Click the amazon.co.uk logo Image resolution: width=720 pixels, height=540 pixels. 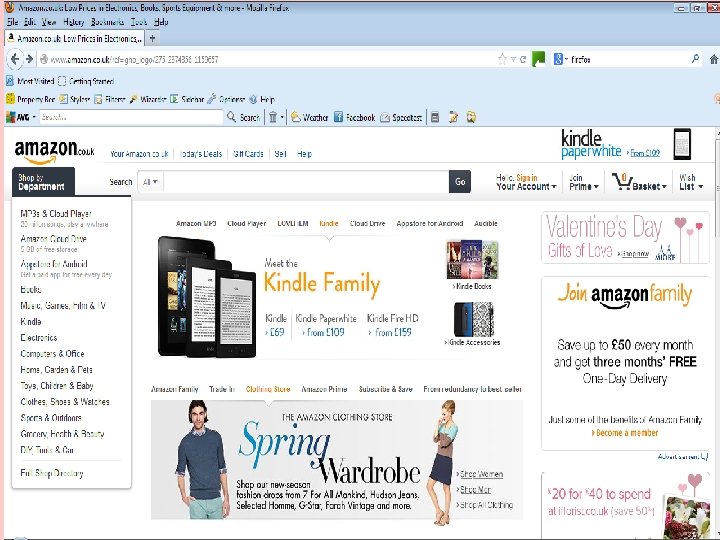pyautogui.click(x=54, y=152)
